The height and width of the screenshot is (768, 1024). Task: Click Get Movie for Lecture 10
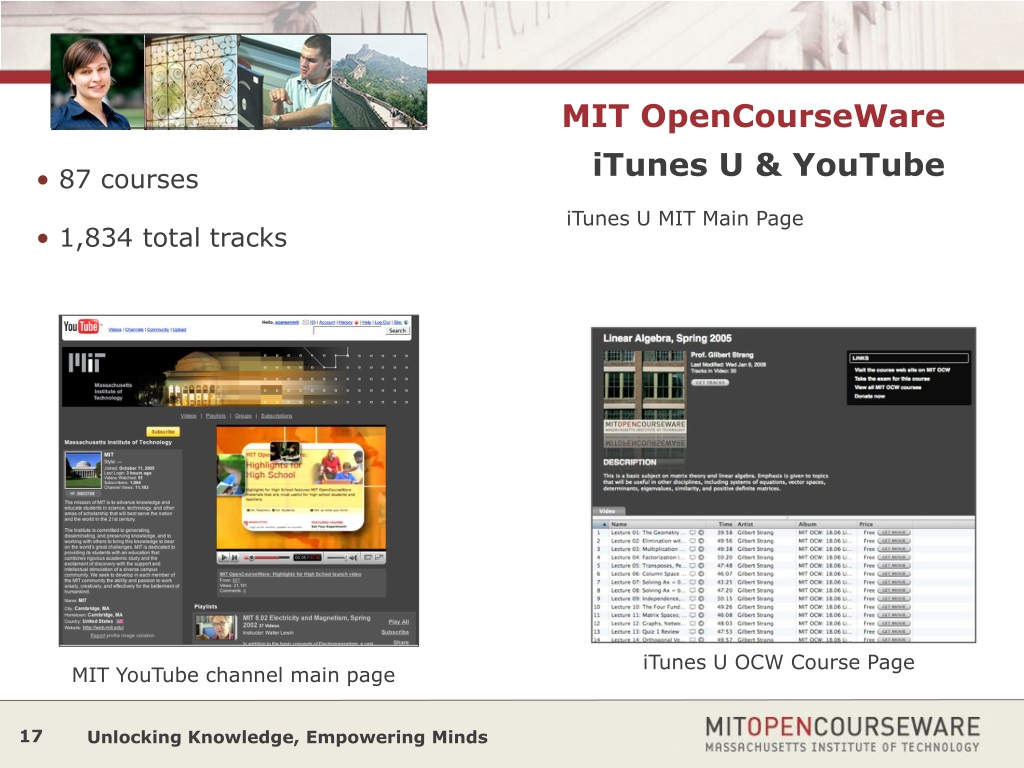(x=893, y=607)
